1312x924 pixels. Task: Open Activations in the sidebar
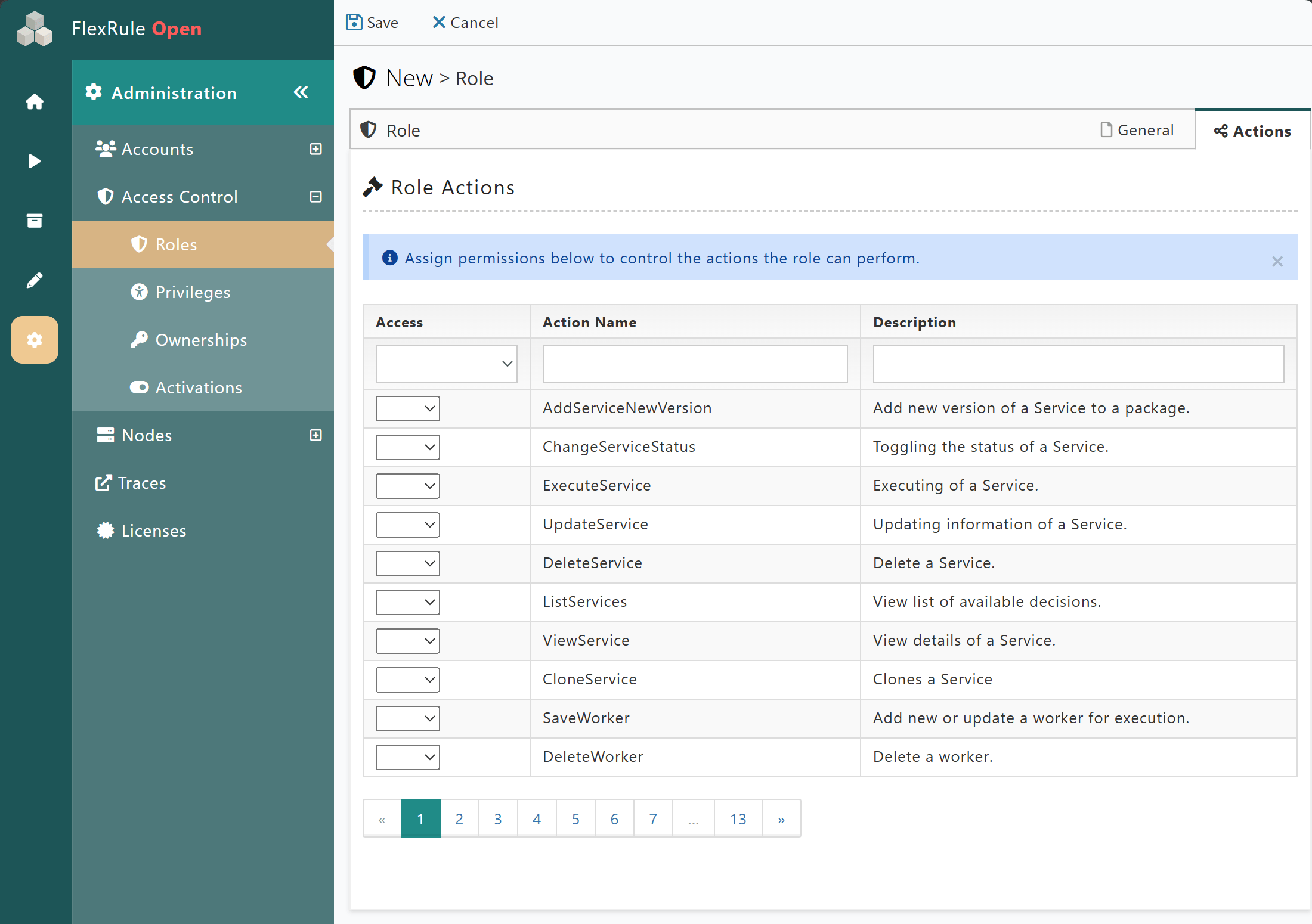click(x=203, y=387)
